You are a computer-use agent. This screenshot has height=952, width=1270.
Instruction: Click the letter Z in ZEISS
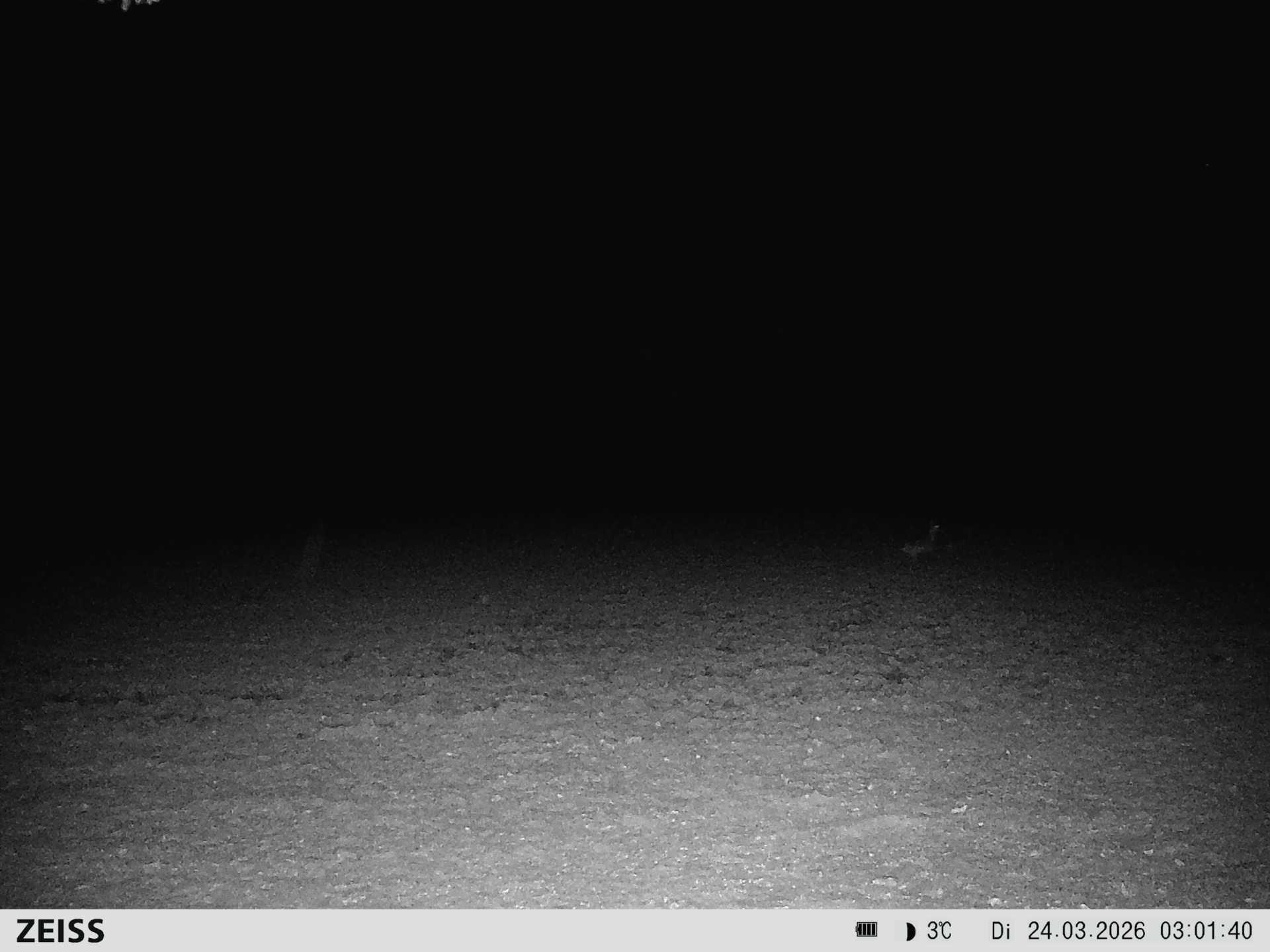26,931
